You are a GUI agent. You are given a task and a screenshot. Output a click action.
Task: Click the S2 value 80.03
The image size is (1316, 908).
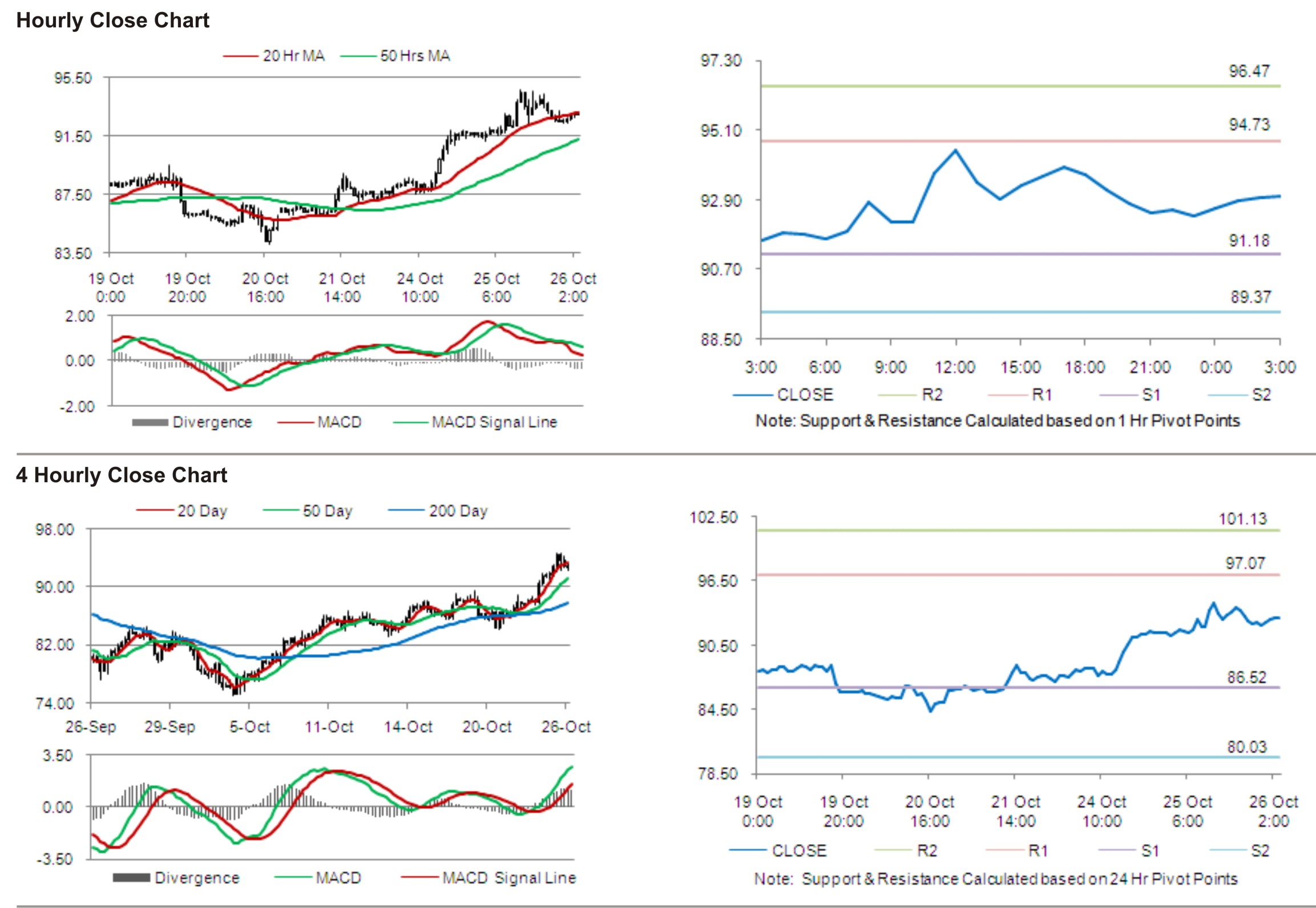(x=1246, y=747)
